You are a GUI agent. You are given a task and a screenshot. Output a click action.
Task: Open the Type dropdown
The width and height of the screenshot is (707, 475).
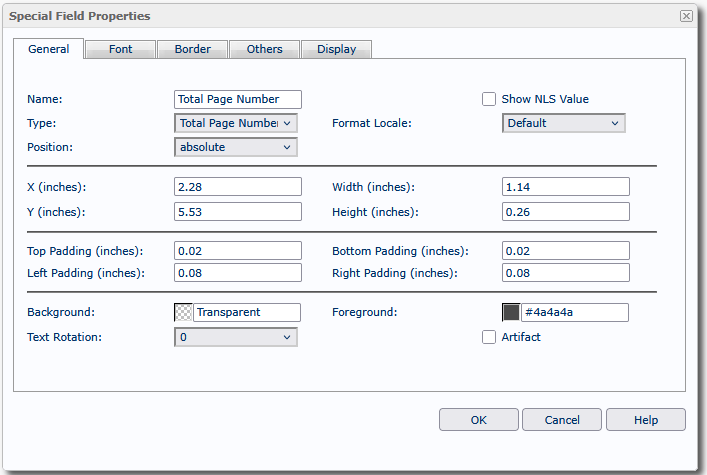(236, 123)
